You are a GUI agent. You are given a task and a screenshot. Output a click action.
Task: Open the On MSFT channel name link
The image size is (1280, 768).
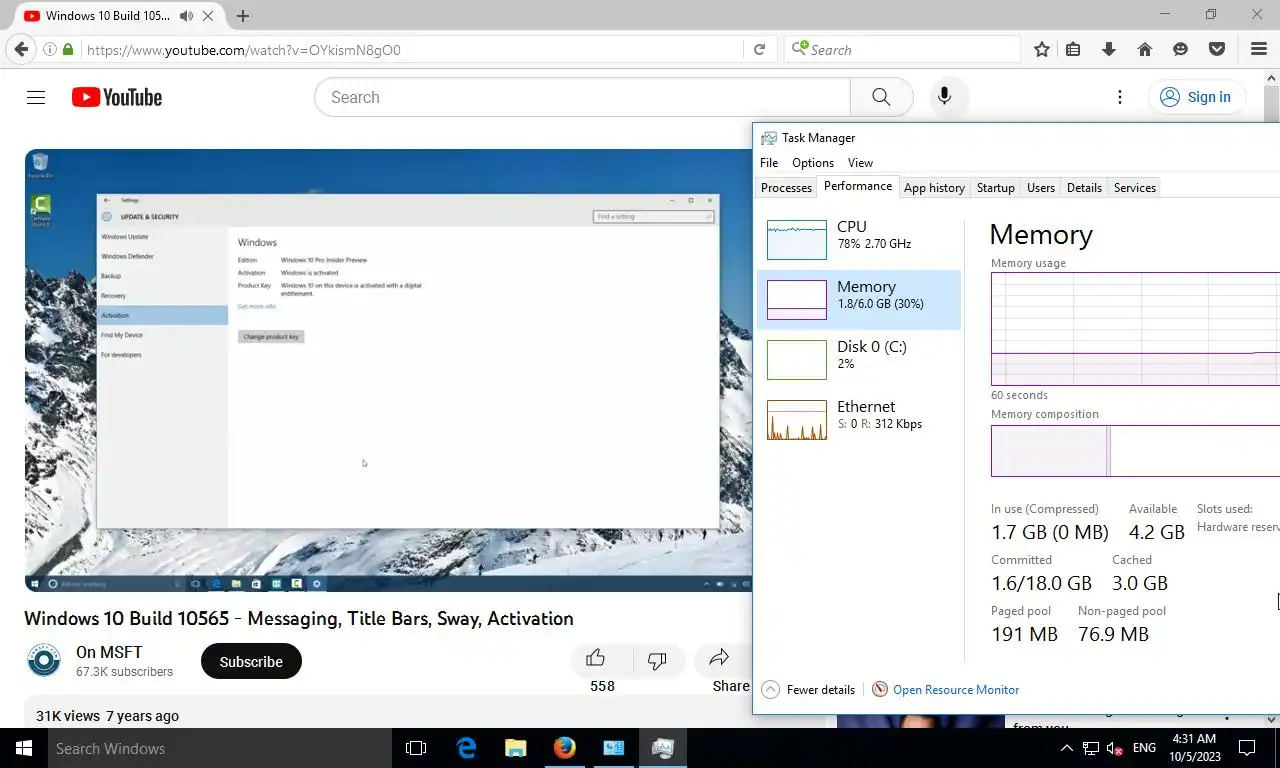[109, 652]
